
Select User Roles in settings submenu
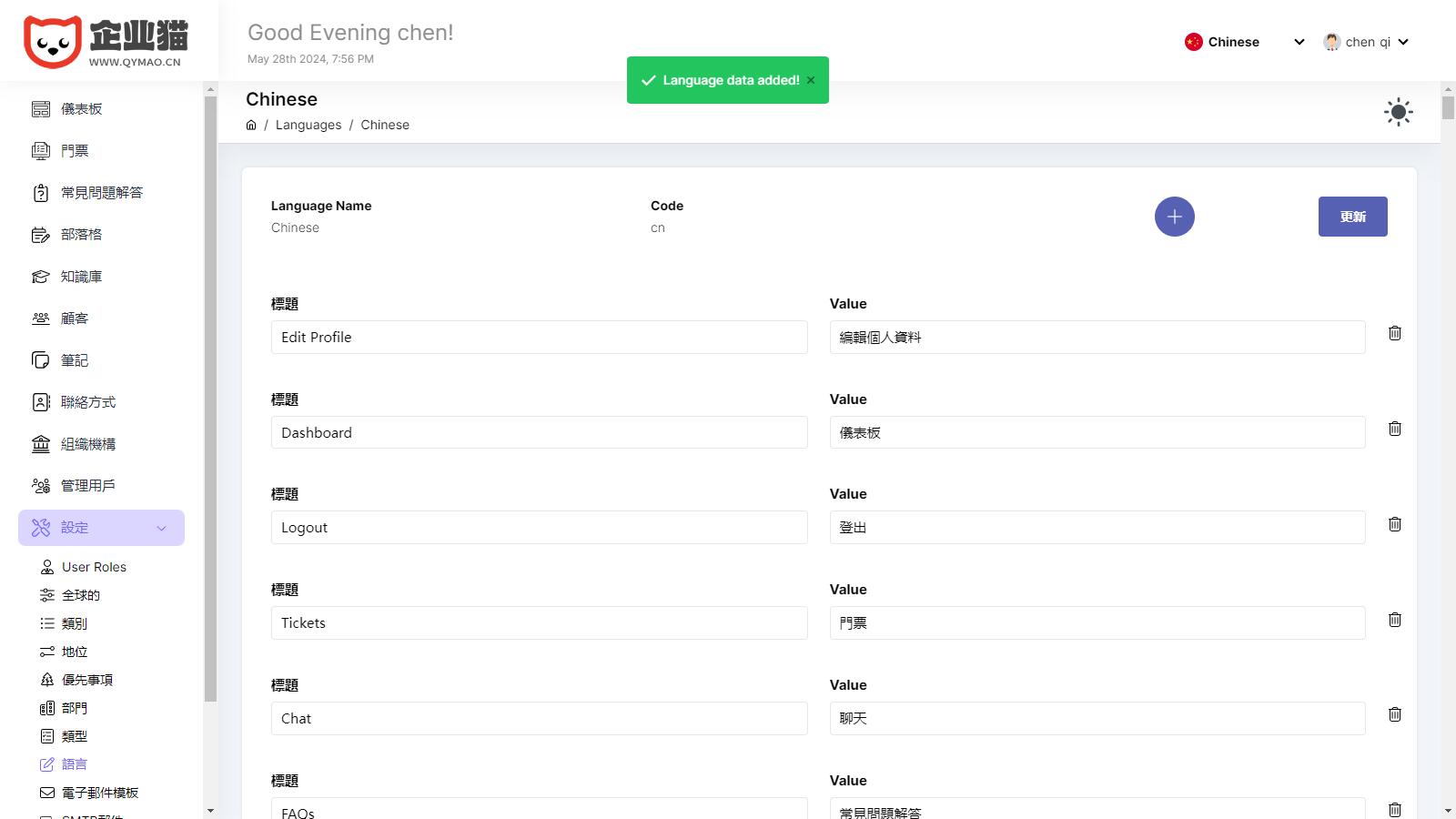pyautogui.click(x=94, y=567)
